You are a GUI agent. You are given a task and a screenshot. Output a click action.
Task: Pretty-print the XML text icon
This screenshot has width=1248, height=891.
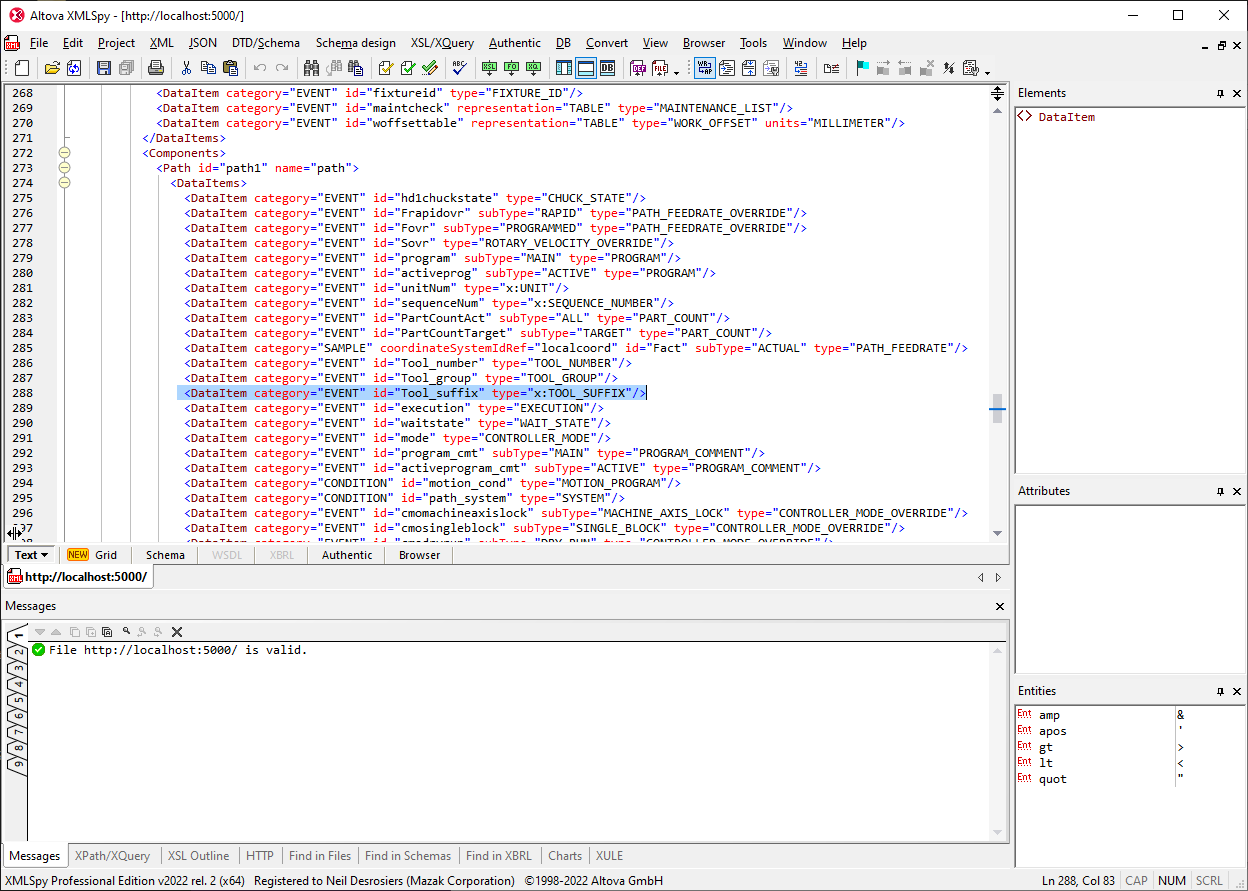[x=726, y=68]
